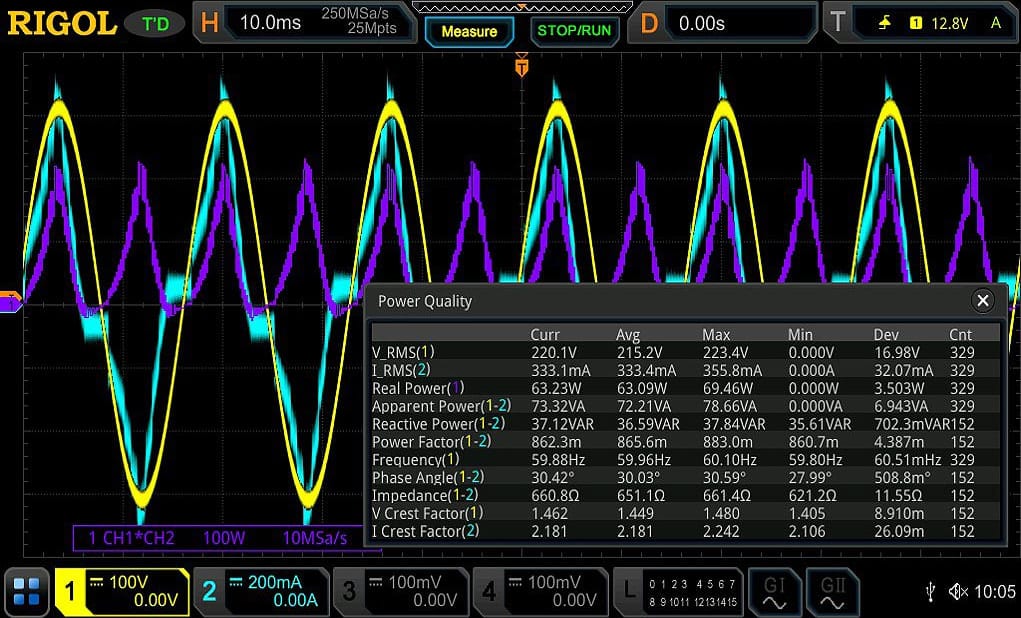This screenshot has height=618, width=1021.
Task: Select the orange trigger position T marker
Action: [521, 66]
